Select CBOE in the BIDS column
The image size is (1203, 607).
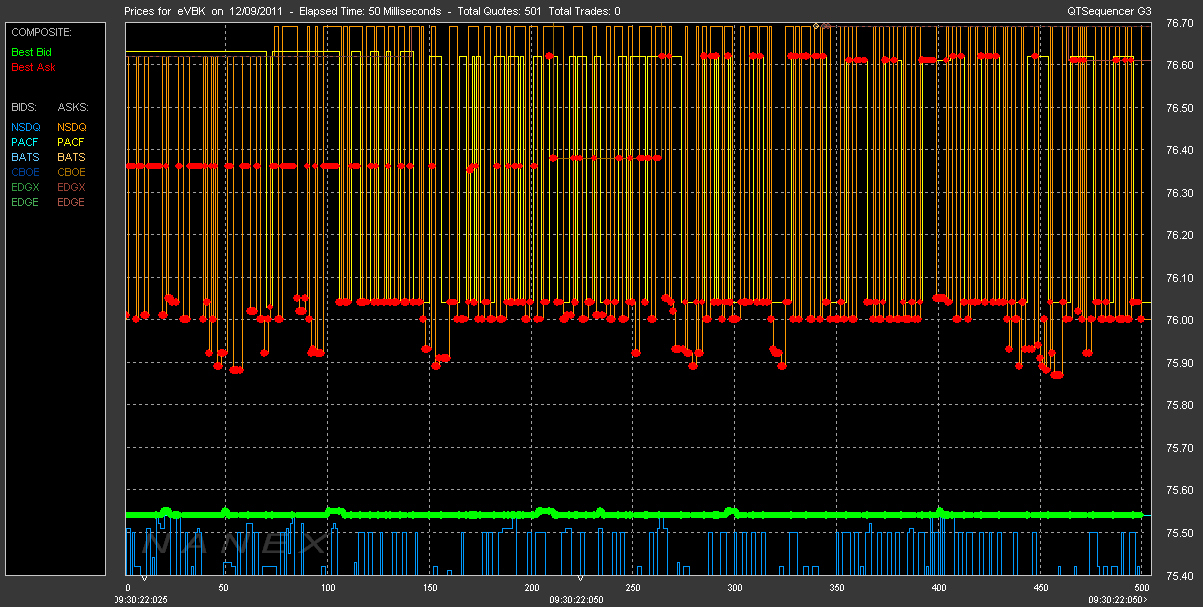click(x=25, y=172)
